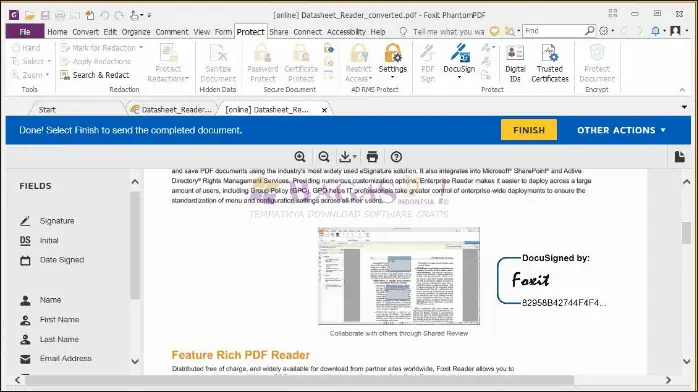Click the DocuSigned by Foxit signature
698x392 pixels.
pos(552,280)
